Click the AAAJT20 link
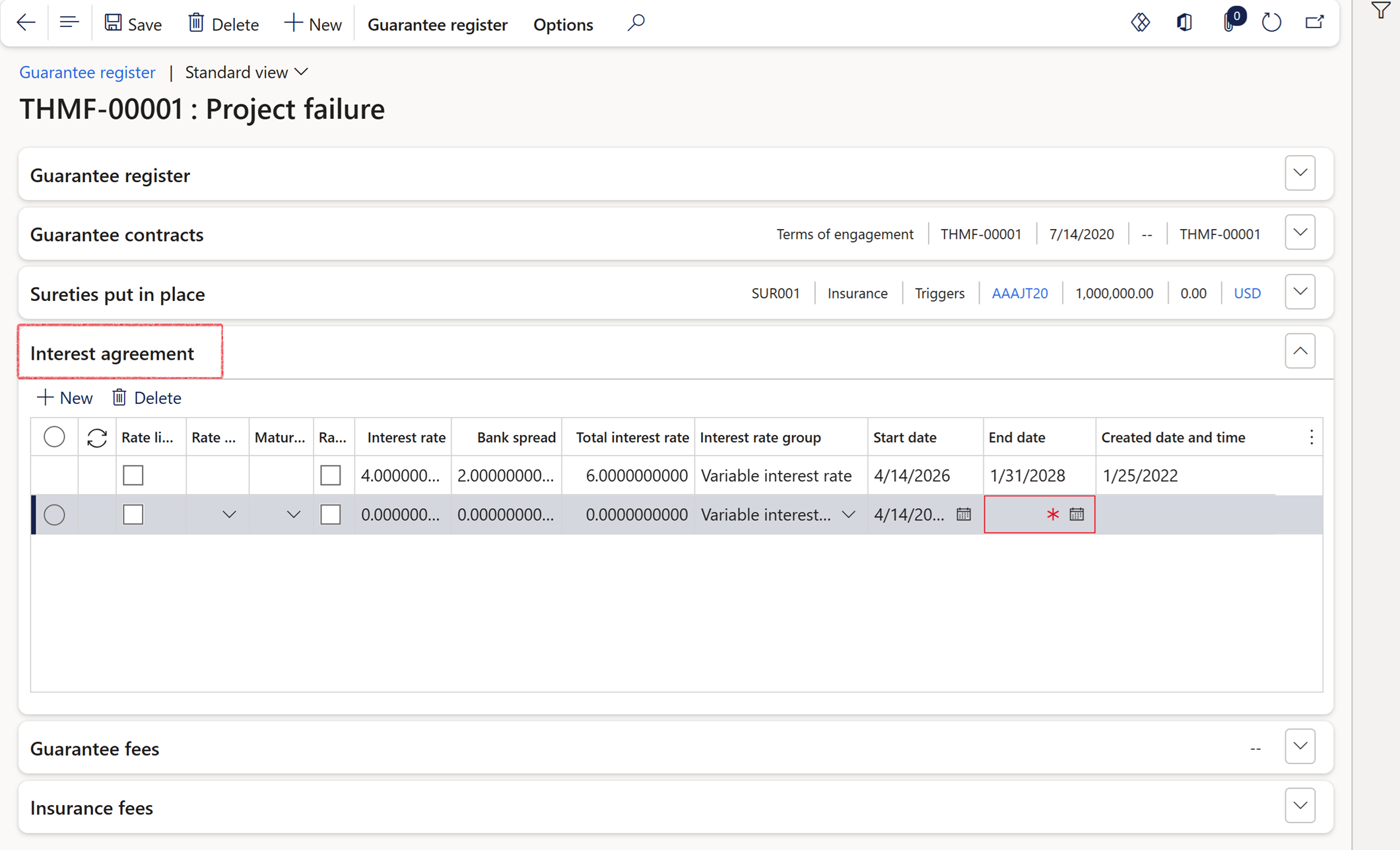Image resolution: width=1400 pixels, height=850 pixels. 1019,293
